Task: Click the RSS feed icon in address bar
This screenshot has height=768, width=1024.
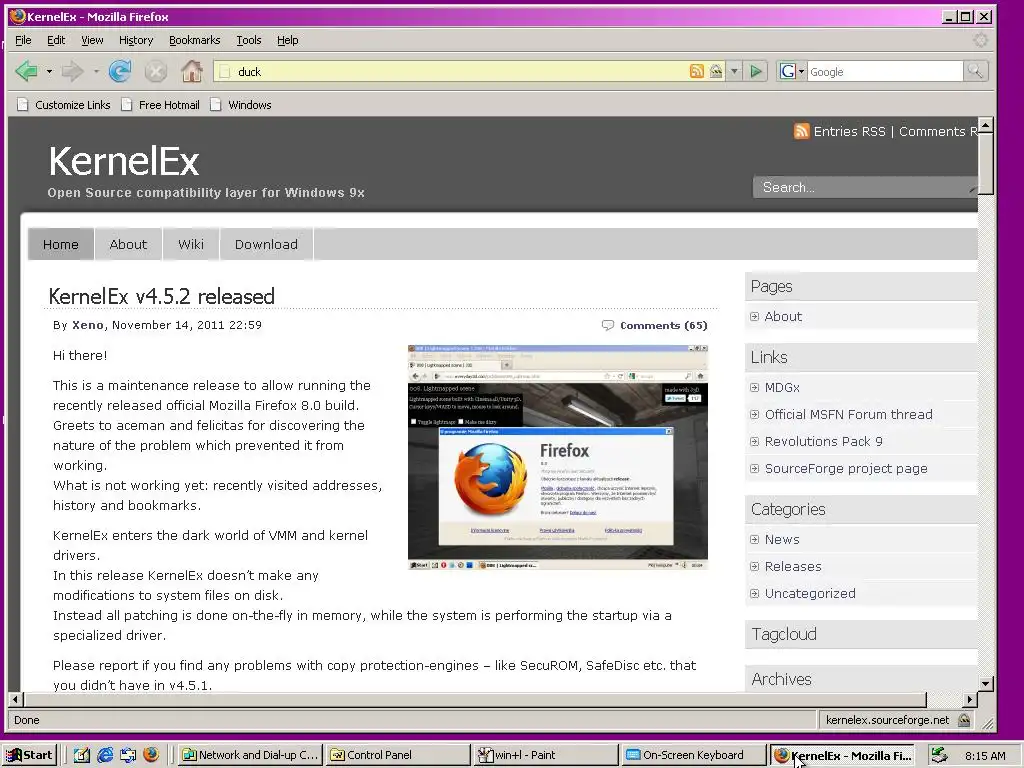Action: [697, 71]
